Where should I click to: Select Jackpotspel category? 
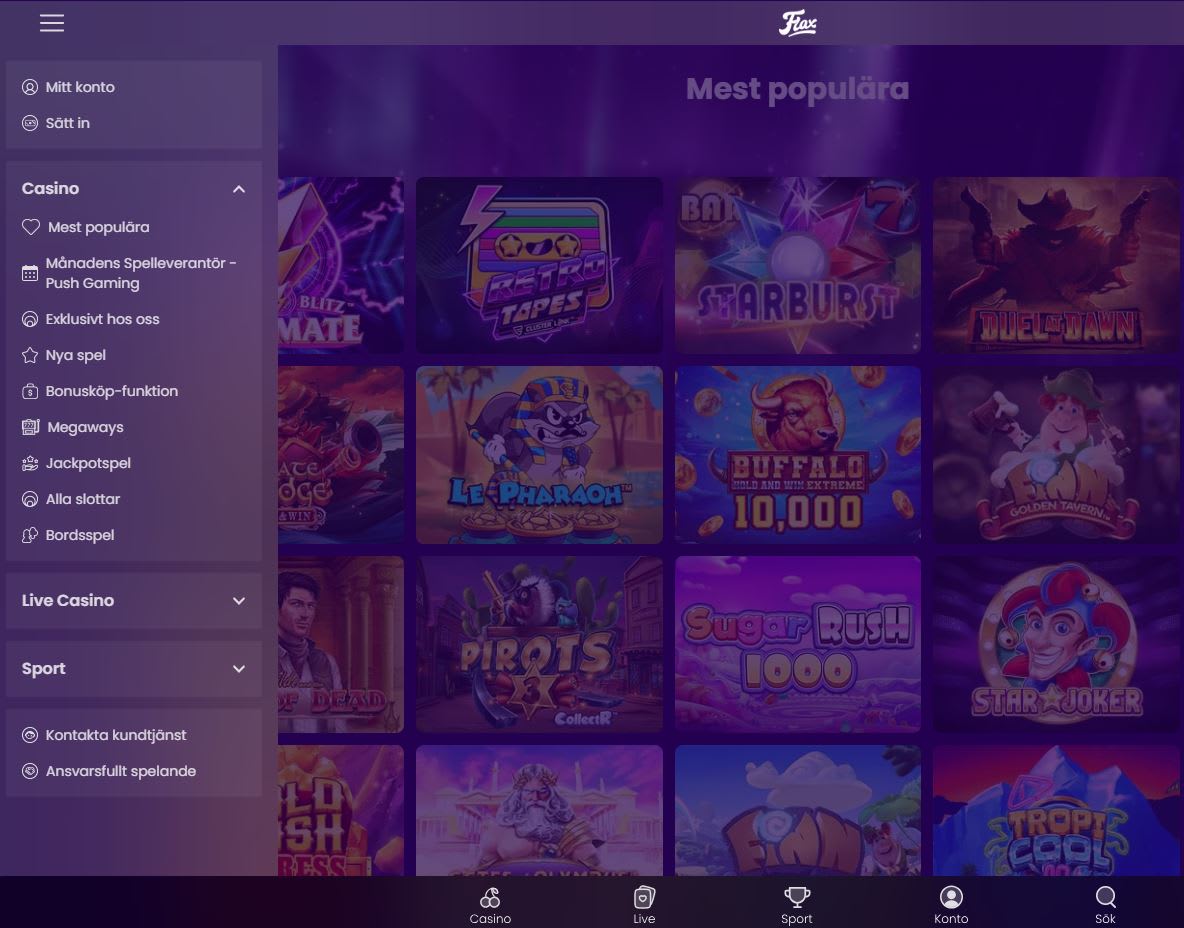pyautogui.click(x=88, y=464)
